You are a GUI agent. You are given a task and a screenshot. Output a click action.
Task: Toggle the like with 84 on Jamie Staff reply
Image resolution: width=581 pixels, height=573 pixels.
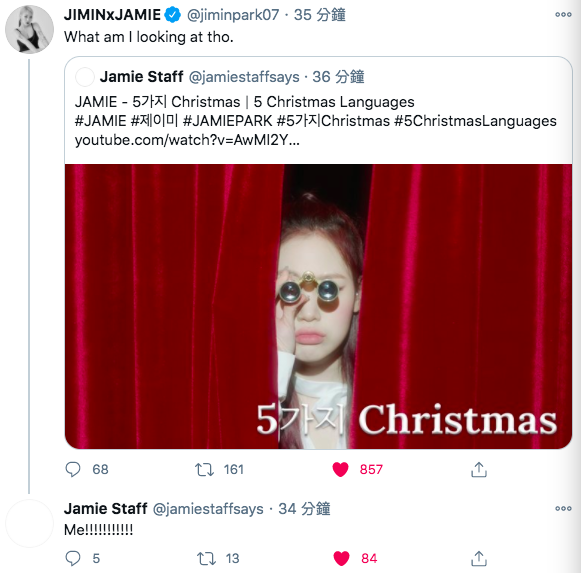(341, 558)
